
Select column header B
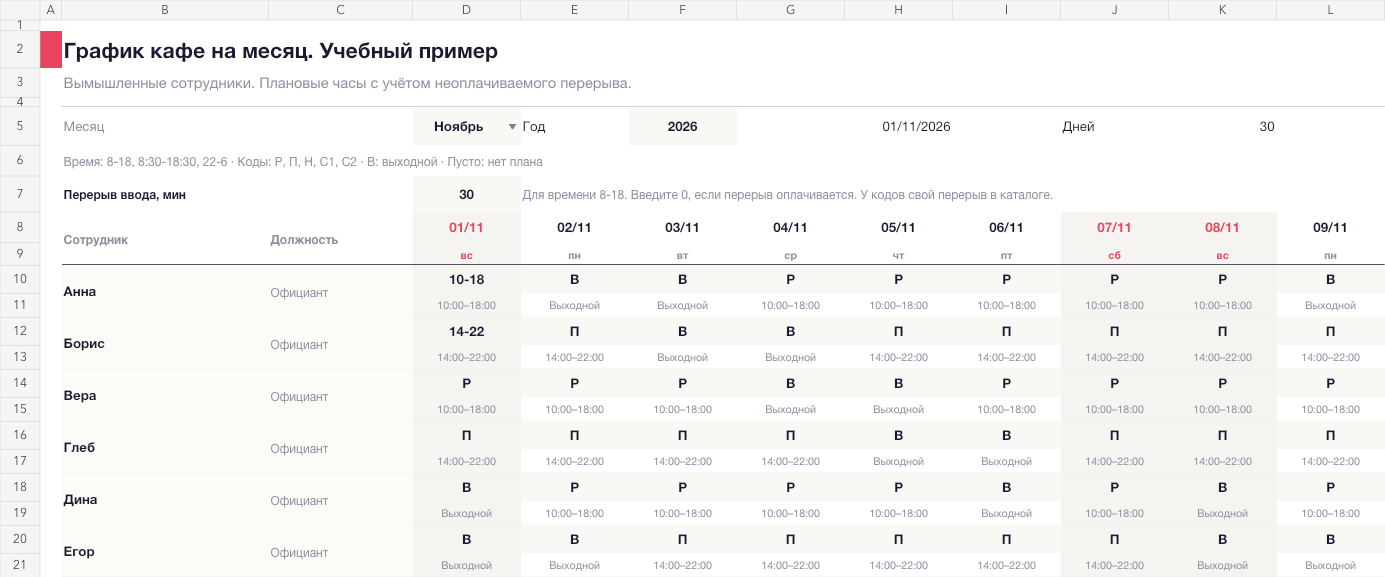[165, 10]
